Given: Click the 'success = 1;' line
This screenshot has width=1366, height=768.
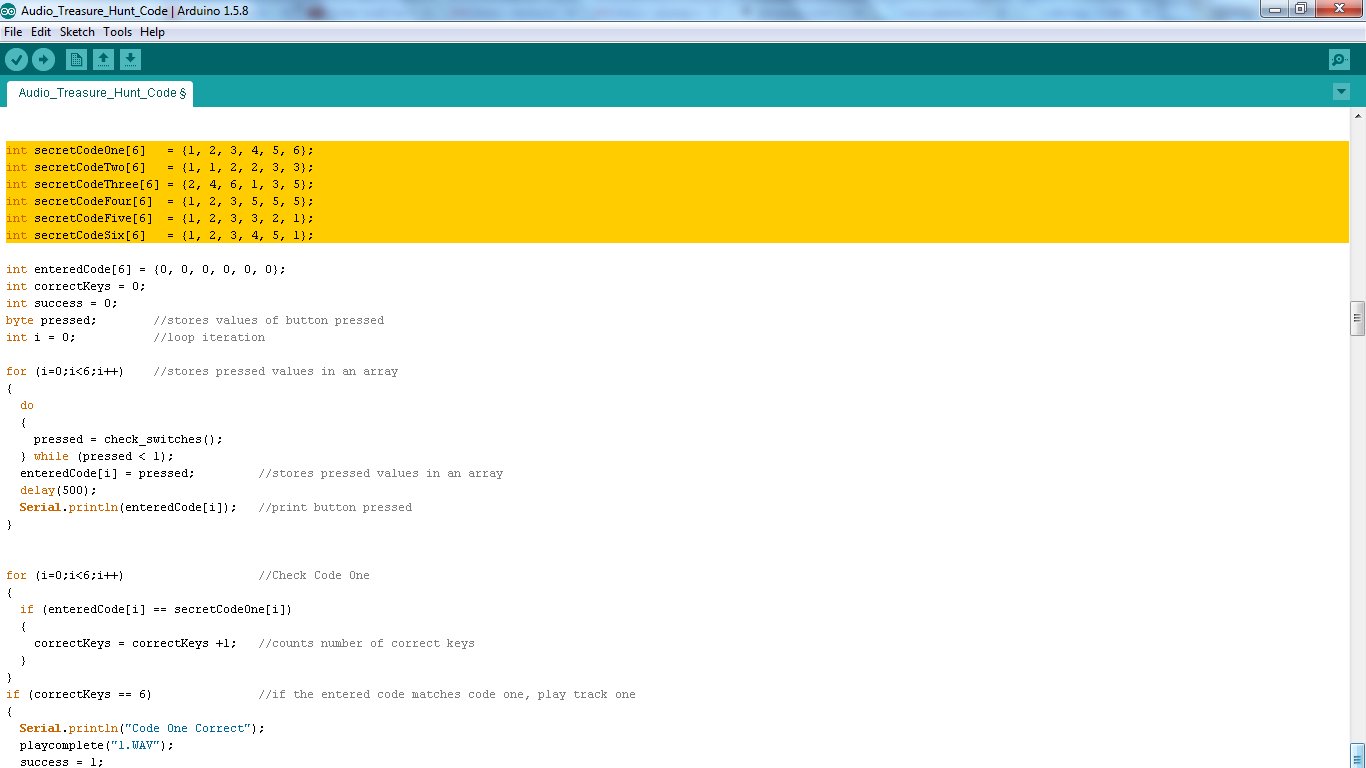Looking at the screenshot, I should click(62, 761).
